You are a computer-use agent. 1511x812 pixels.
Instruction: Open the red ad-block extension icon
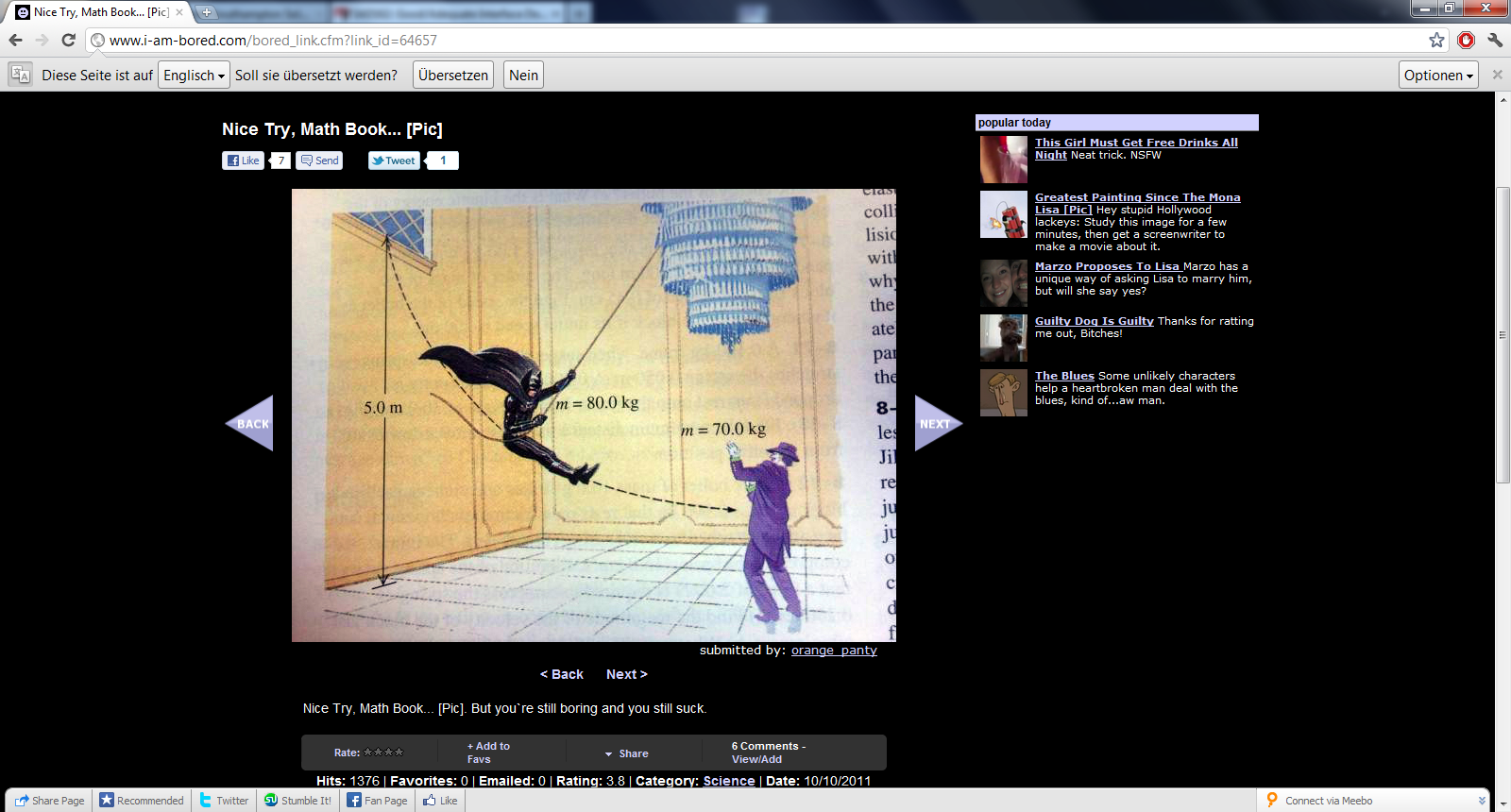[1466, 40]
